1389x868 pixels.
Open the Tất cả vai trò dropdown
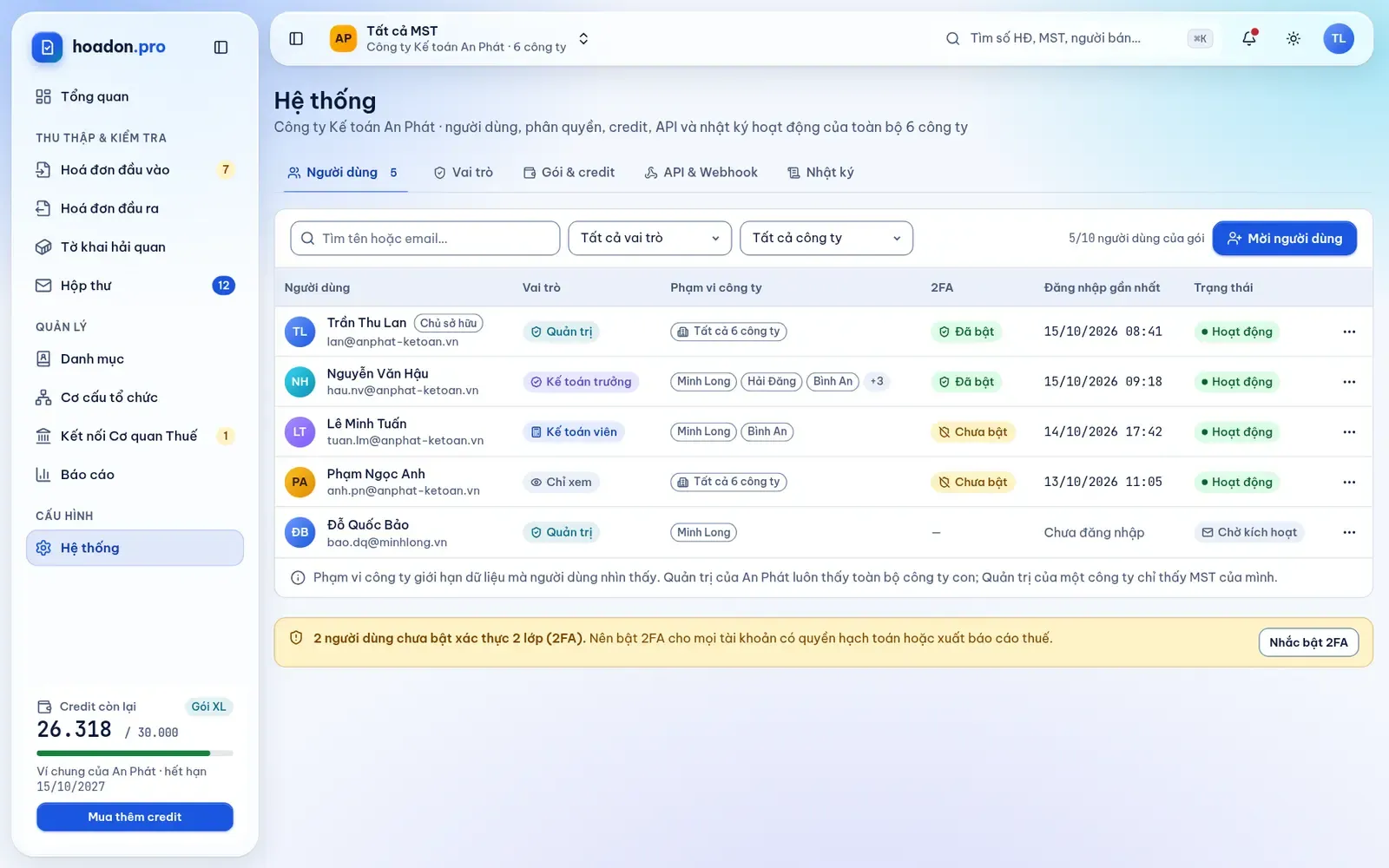pos(650,238)
